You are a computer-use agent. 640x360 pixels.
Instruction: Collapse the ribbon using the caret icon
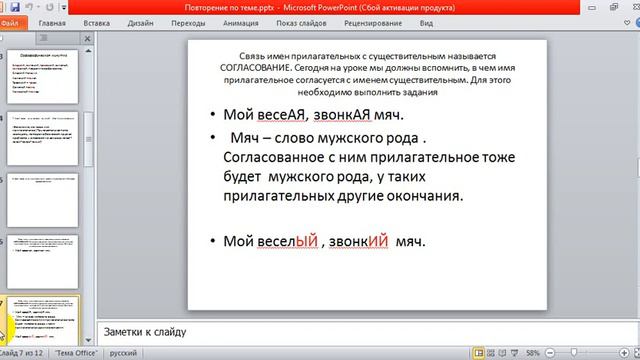tap(627, 23)
